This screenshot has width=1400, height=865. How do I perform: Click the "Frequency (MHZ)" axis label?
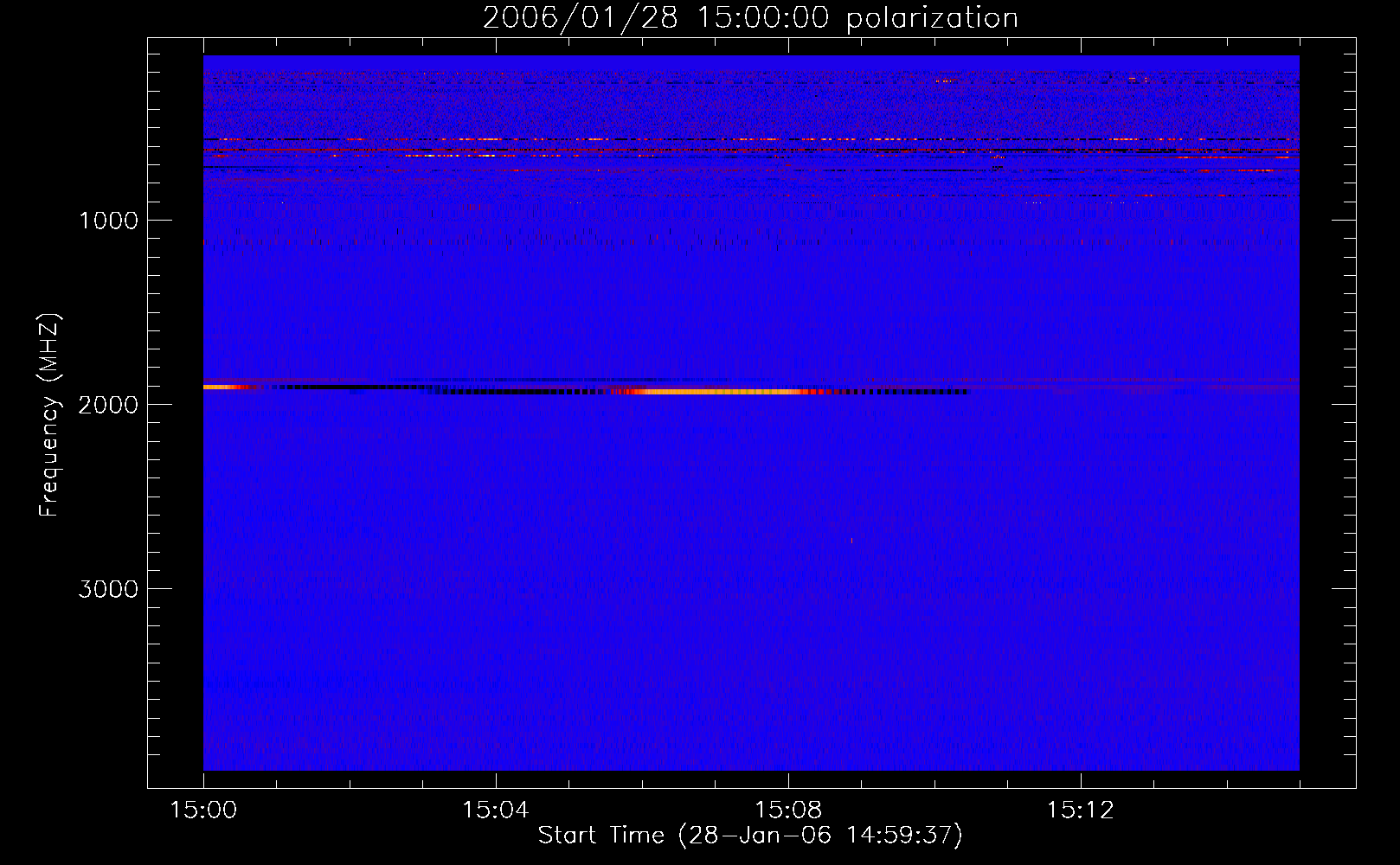click(x=50, y=414)
